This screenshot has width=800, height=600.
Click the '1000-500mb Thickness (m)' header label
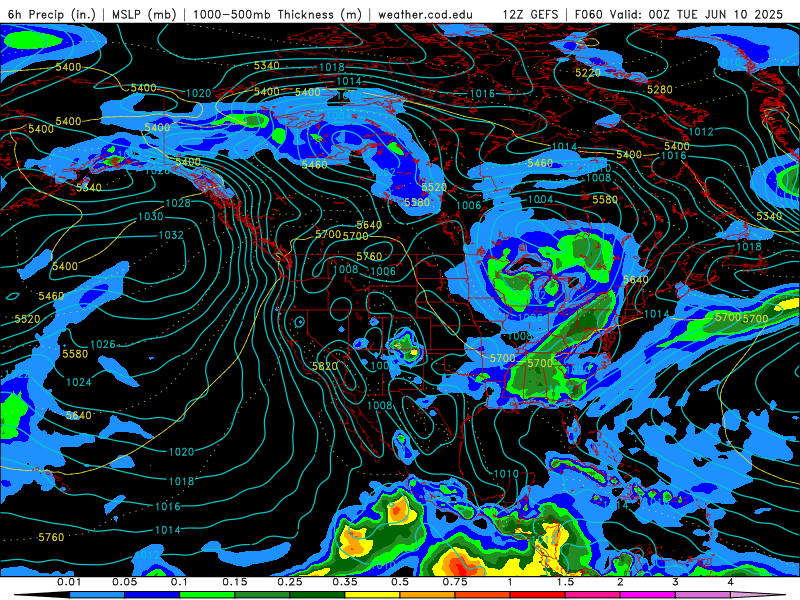click(x=277, y=14)
